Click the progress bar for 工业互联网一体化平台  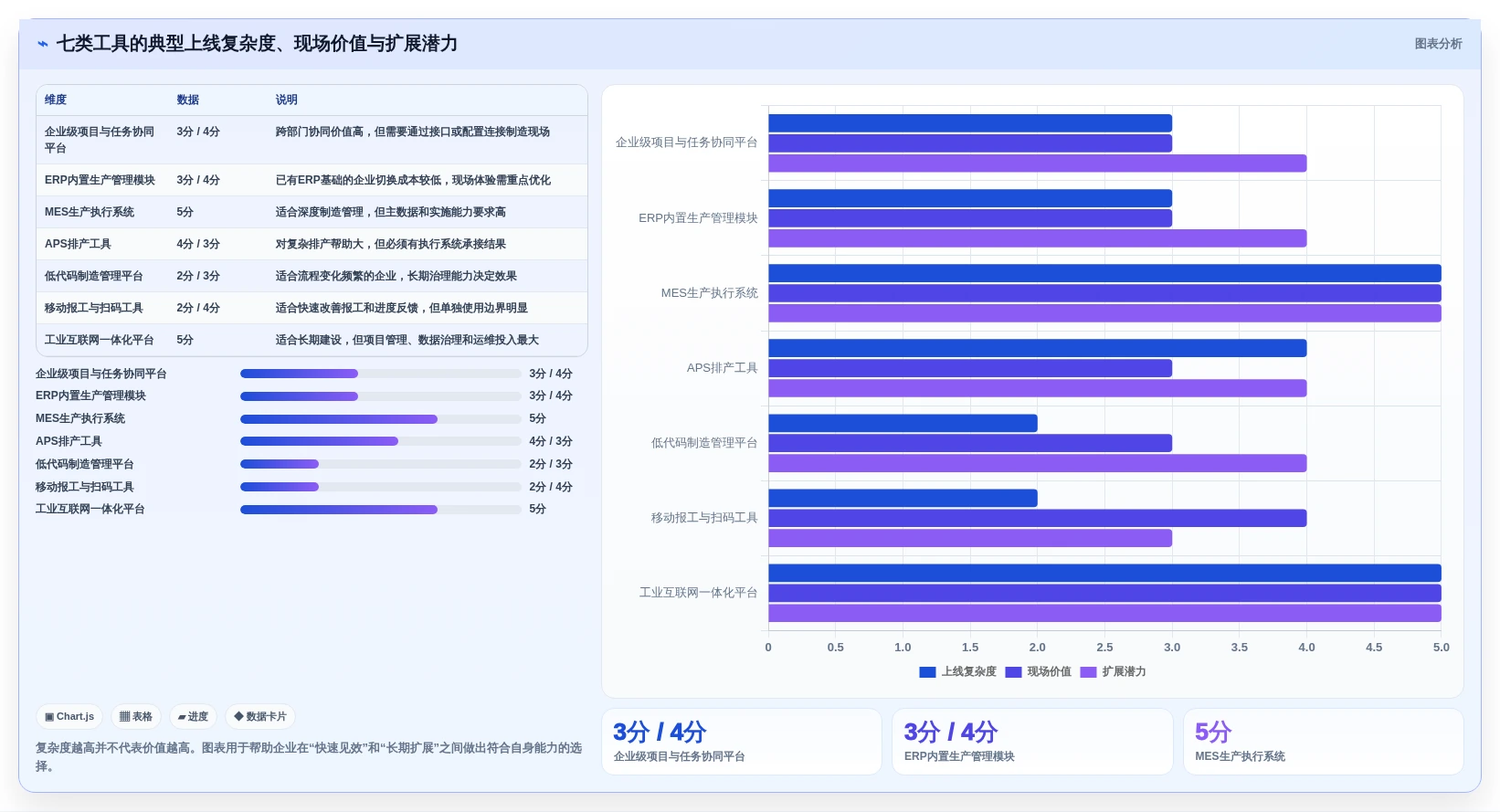[x=380, y=510]
